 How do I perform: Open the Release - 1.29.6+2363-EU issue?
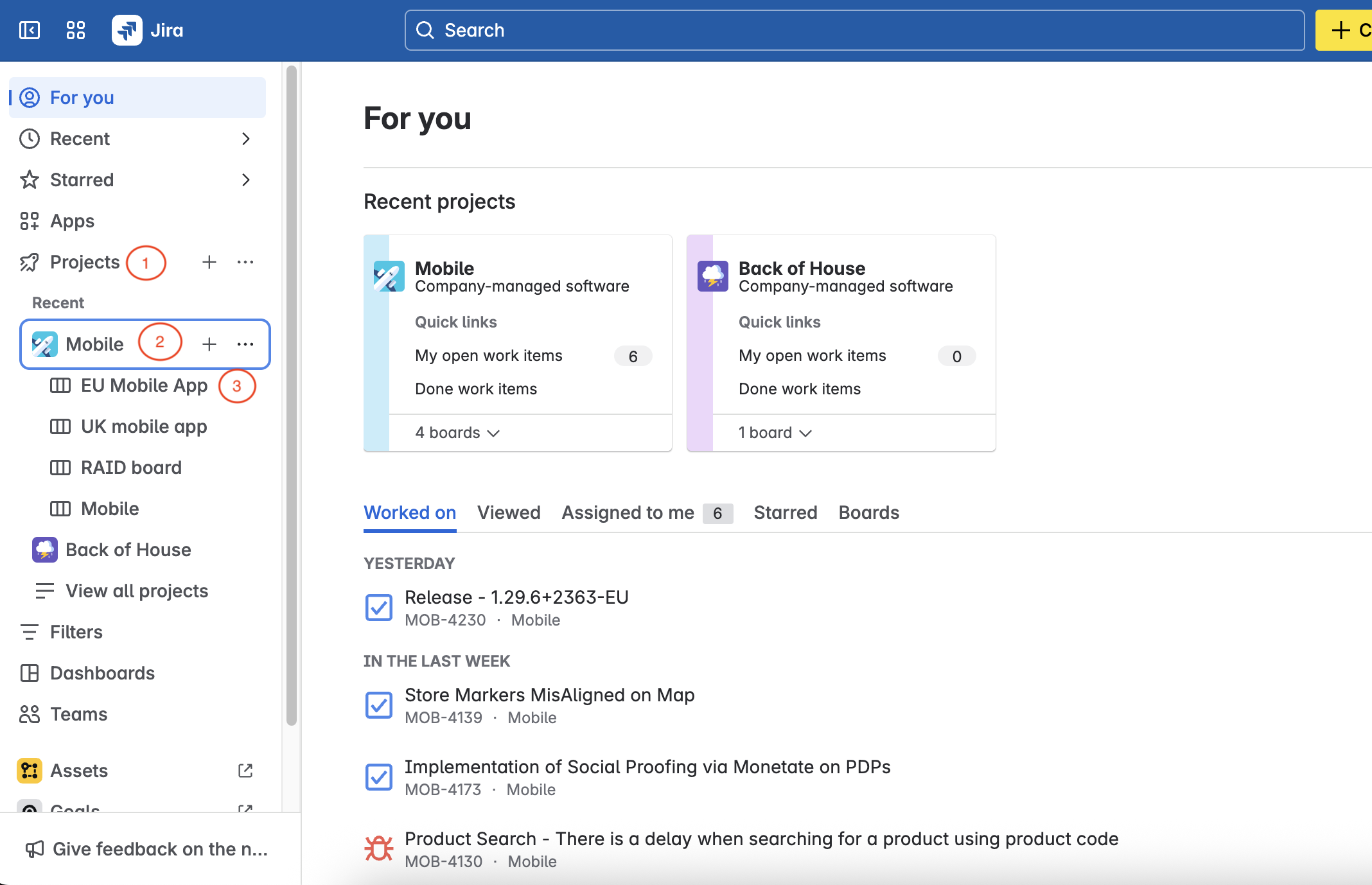point(516,597)
